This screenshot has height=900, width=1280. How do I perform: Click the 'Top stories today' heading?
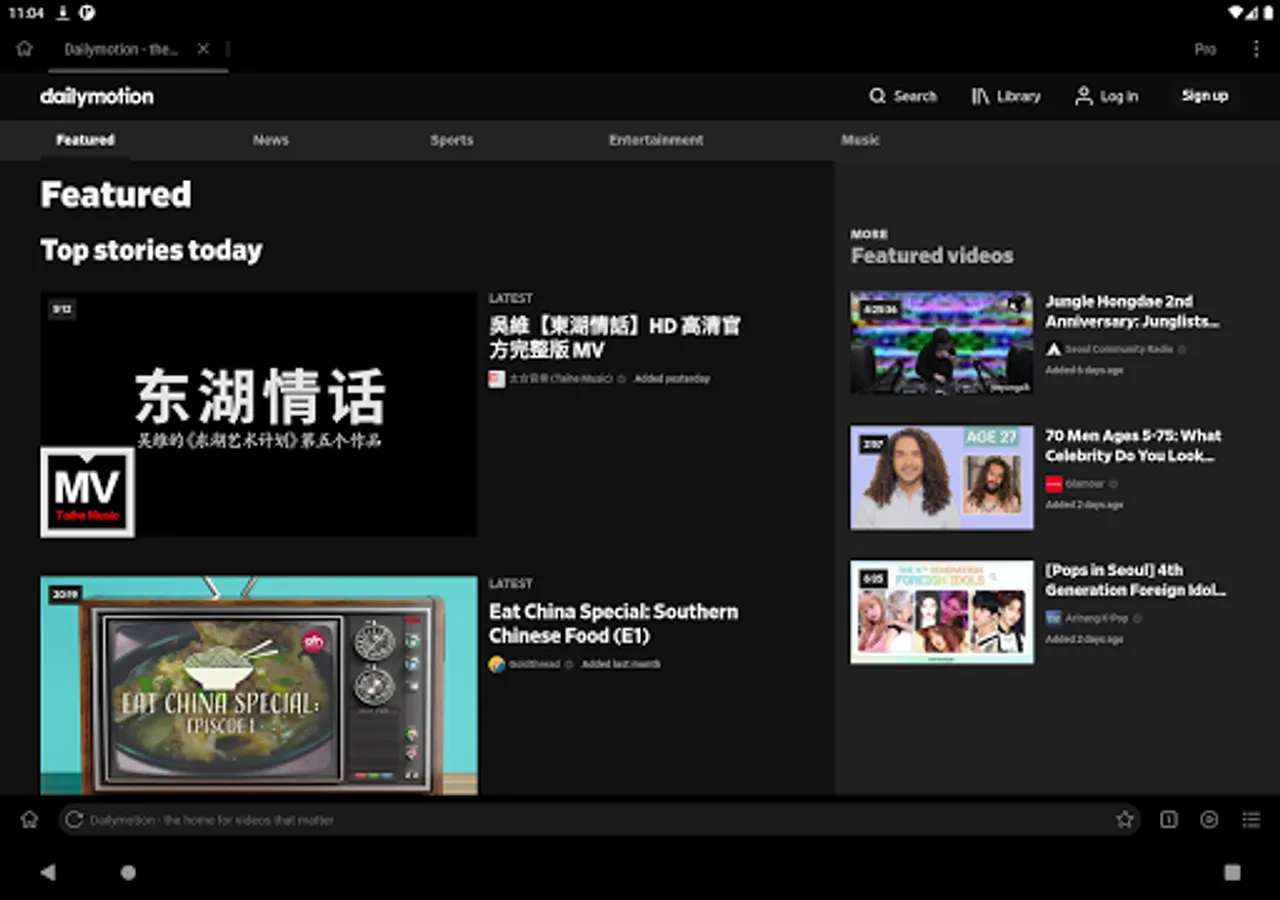(x=151, y=250)
